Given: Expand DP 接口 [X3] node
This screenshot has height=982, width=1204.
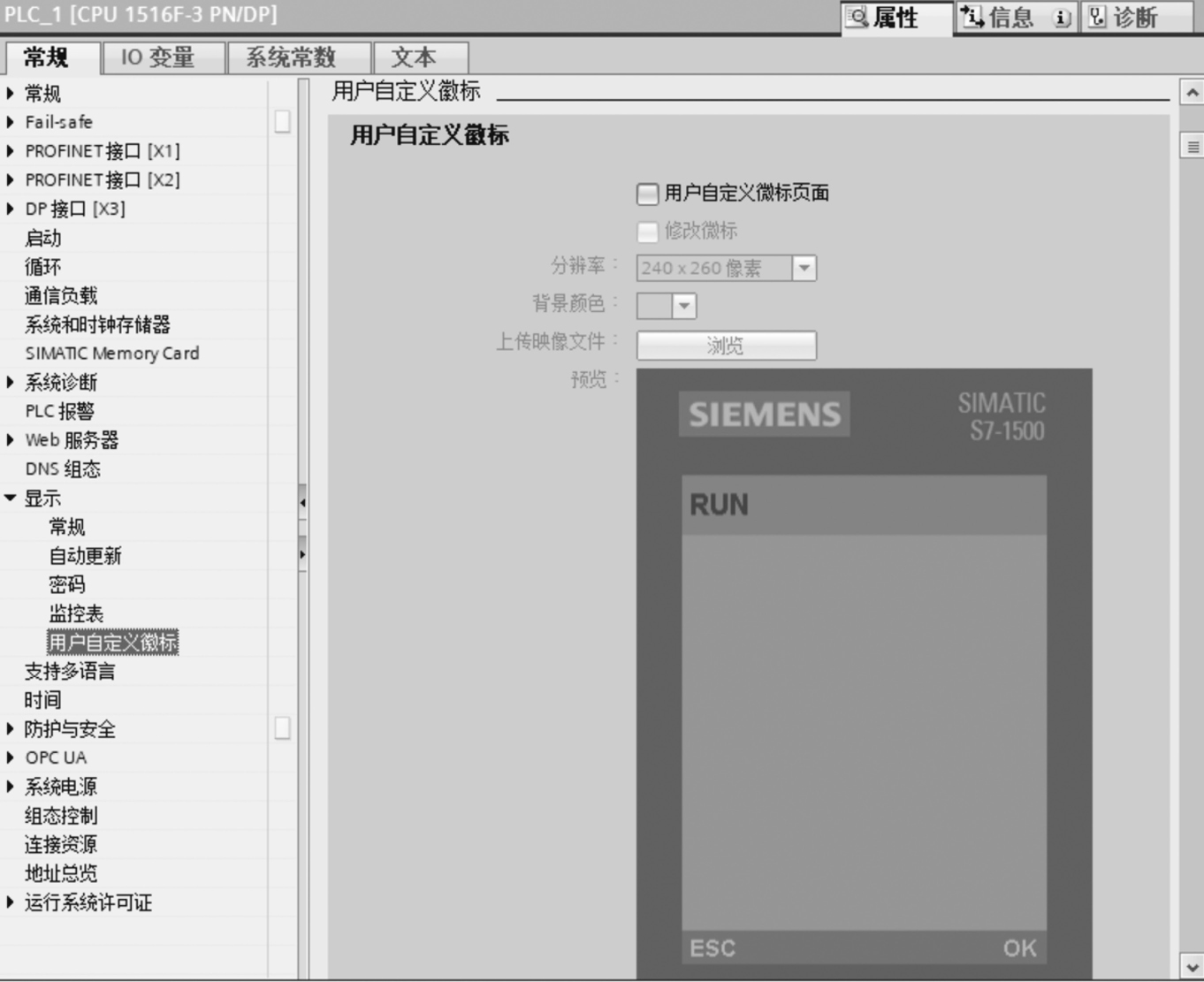Looking at the screenshot, I should (10, 209).
